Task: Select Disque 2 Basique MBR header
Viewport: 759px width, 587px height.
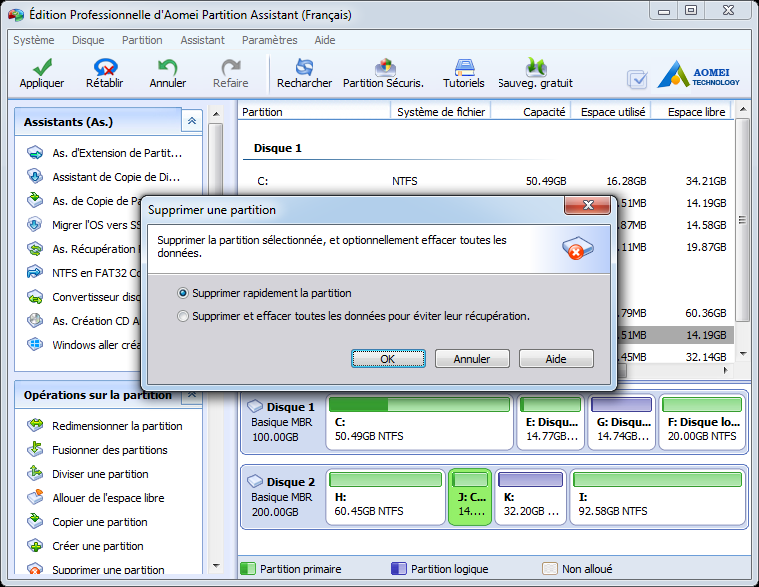Action: 283,497
